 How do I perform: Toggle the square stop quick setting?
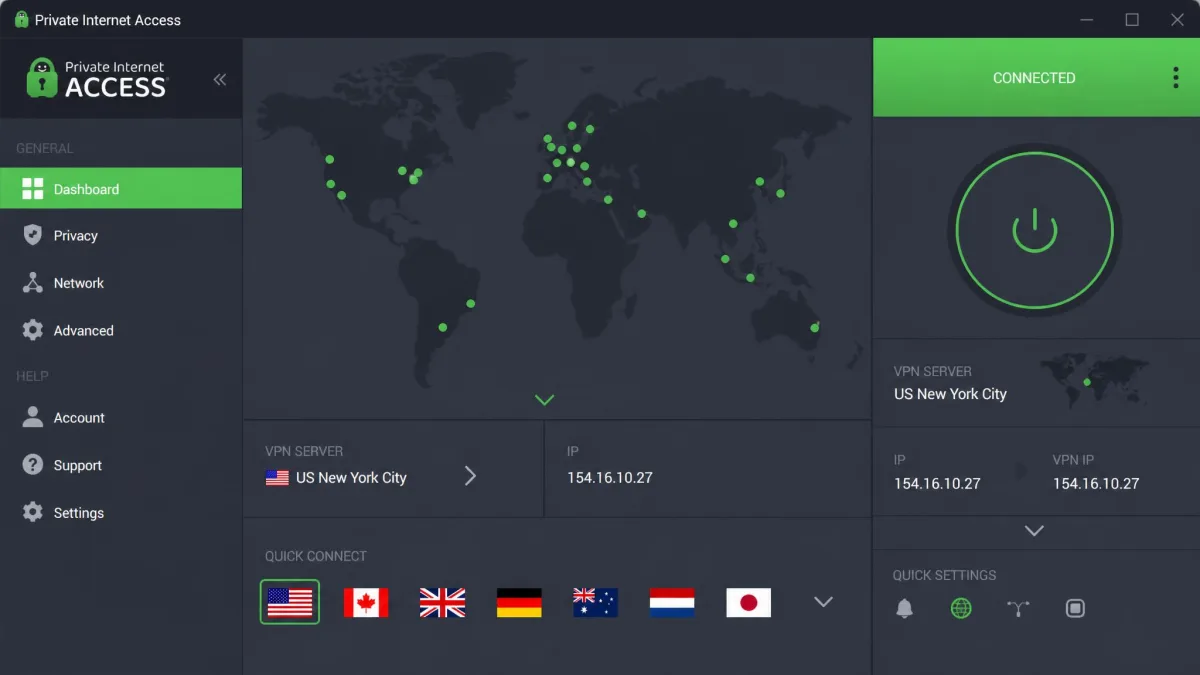click(1075, 608)
